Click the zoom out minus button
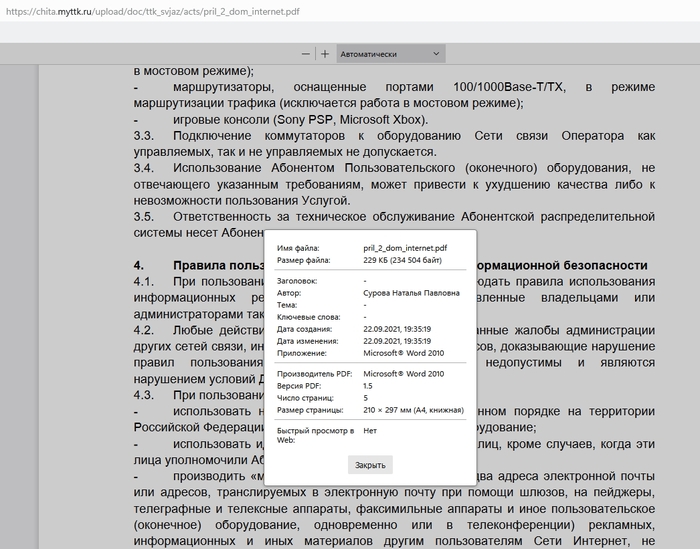 (x=307, y=53)
